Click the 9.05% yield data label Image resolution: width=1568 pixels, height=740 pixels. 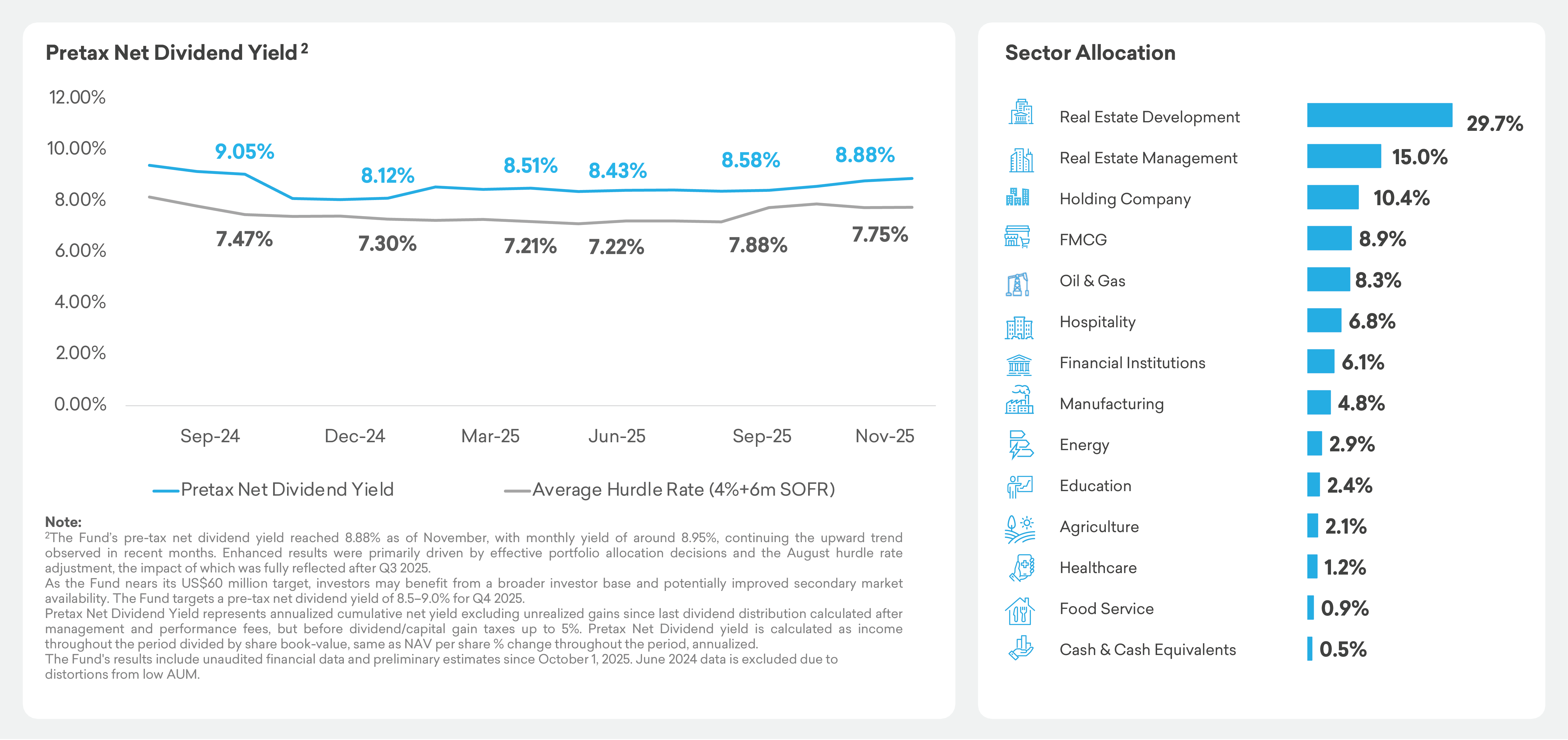tap(245, 152)
